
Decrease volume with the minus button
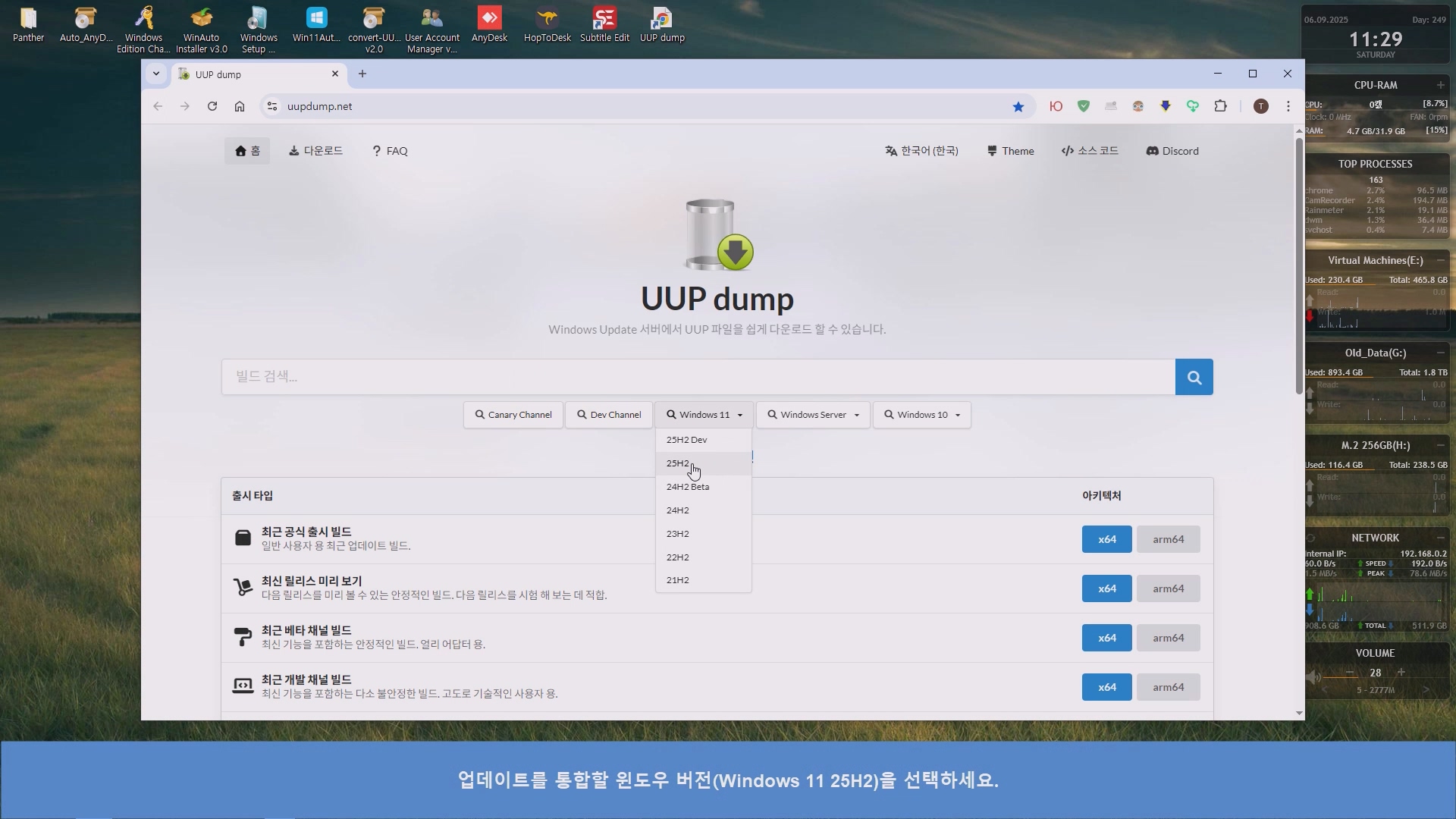point(1350,673)
